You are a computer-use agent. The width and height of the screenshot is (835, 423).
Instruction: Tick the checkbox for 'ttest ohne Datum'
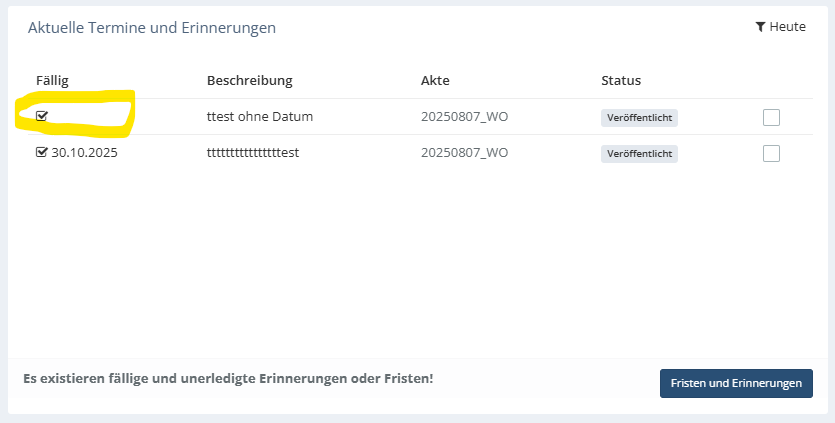(771, 117)
